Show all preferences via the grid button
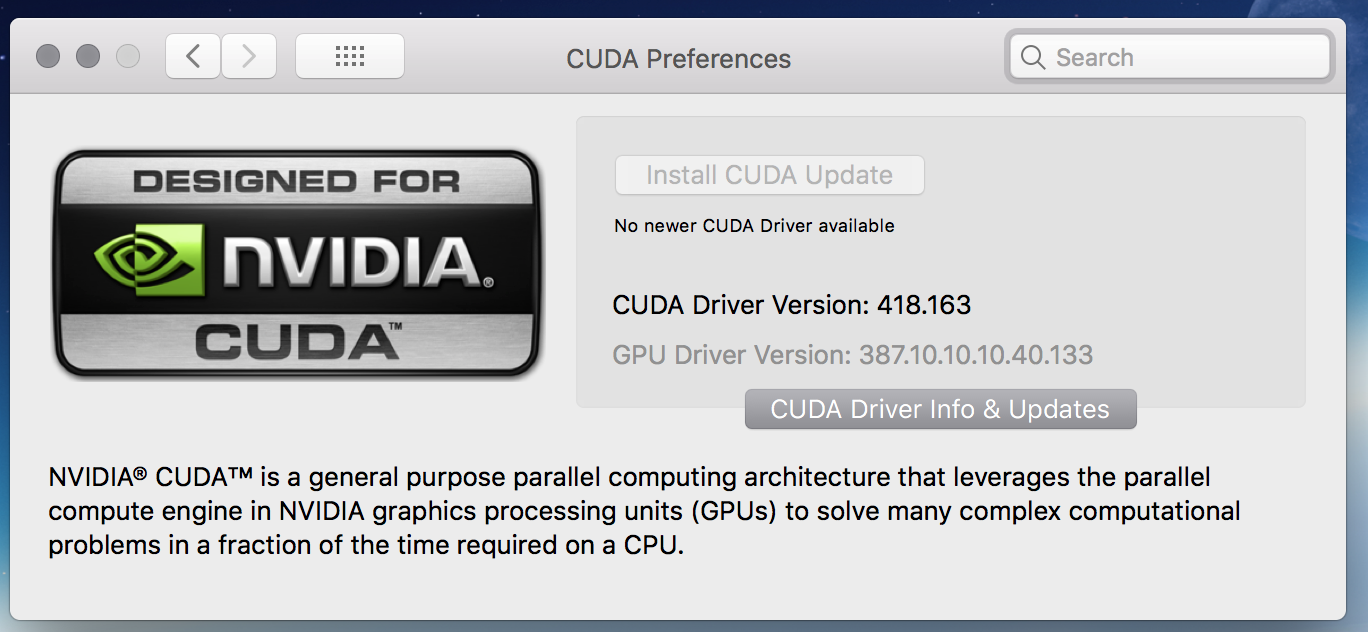 350,56
